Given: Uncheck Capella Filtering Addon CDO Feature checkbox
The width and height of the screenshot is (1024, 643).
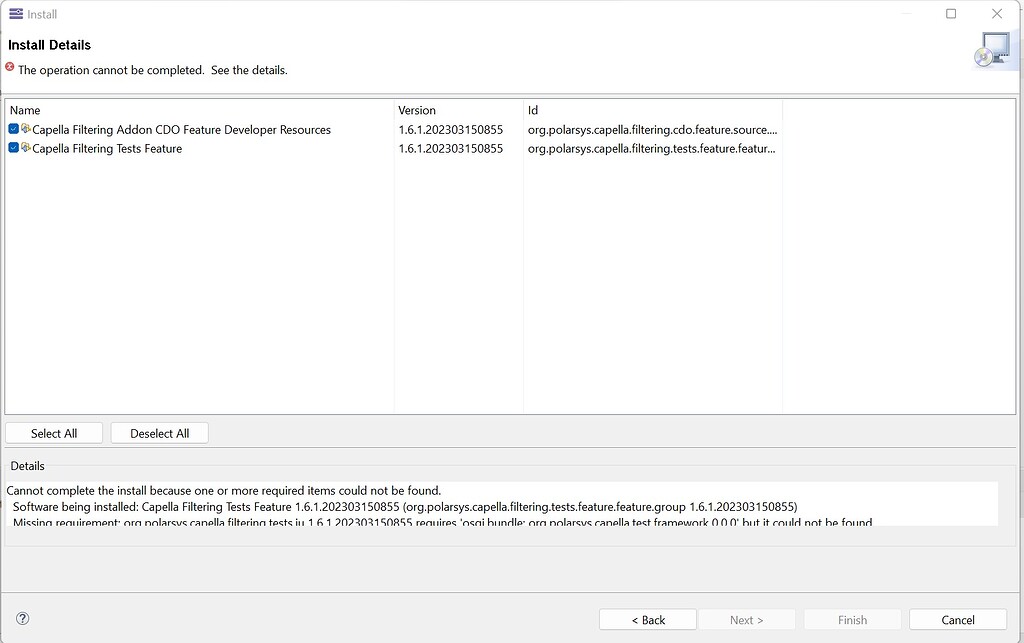Looking at the screenshot, I should tap(13, 129).
